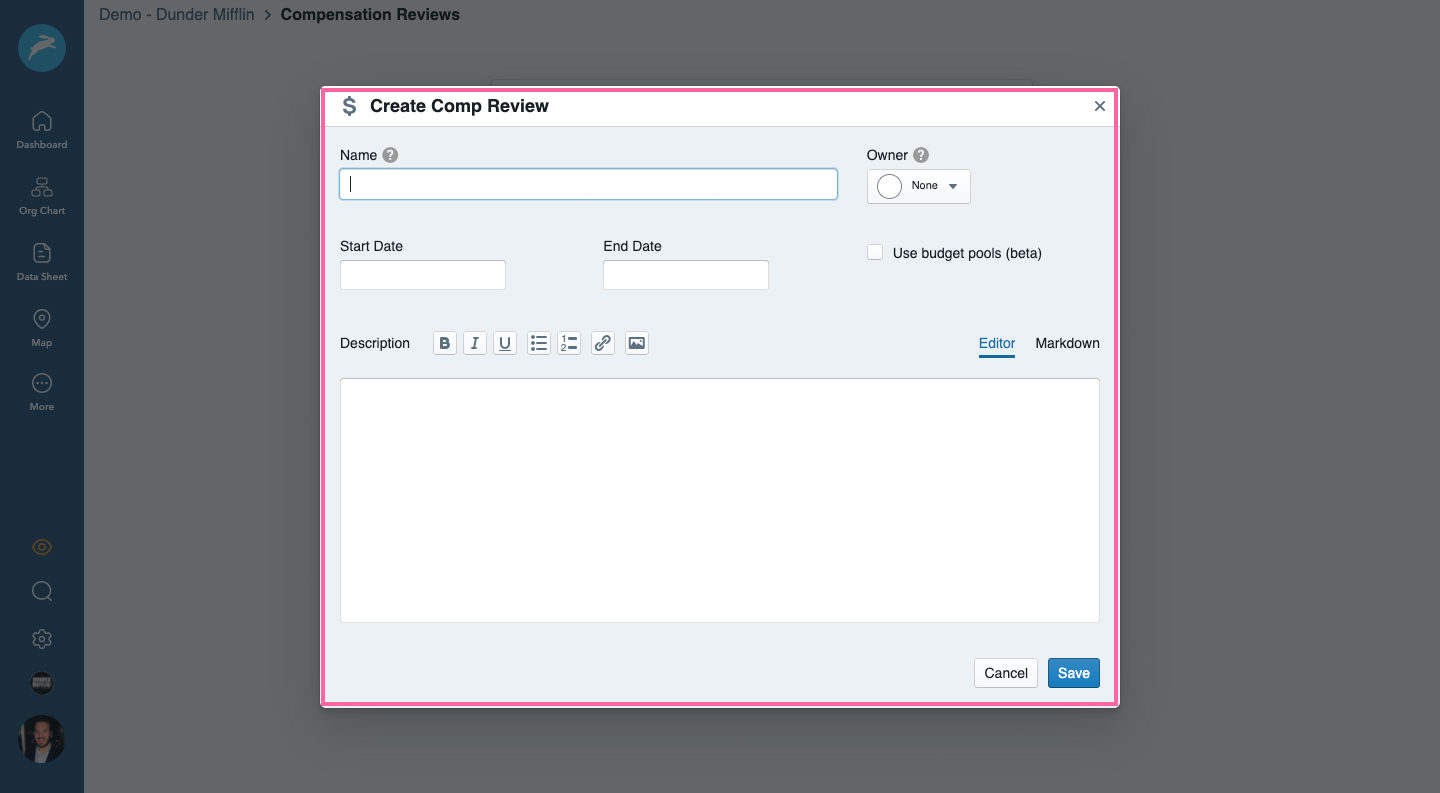Switch to the Editor tab
This screenshot has width=1440, height=793.
pyautogui.click(x=997, y=343)
